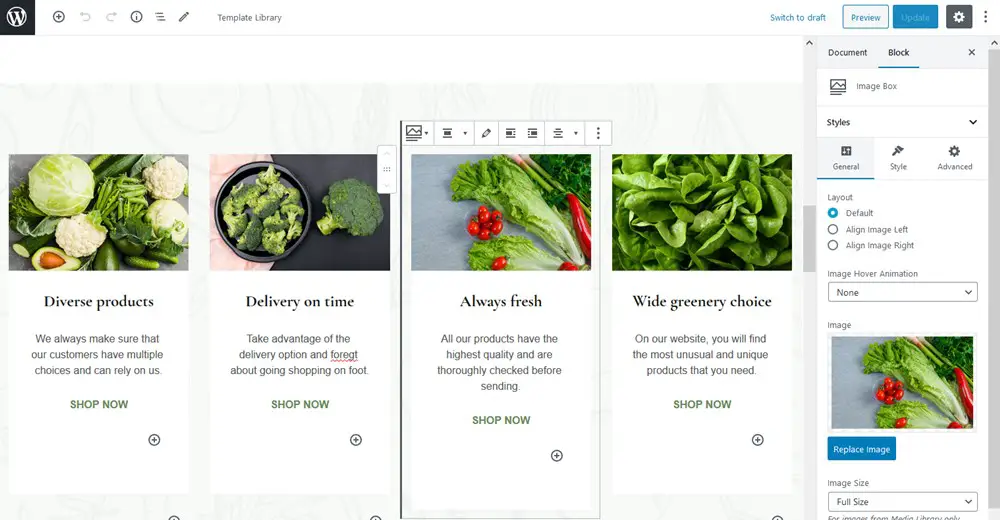This screenshot has width=1000, height=520.
Task: Click SHOP NOW under Always fresh
Action: pyautogui.click(x=501, y=420)
